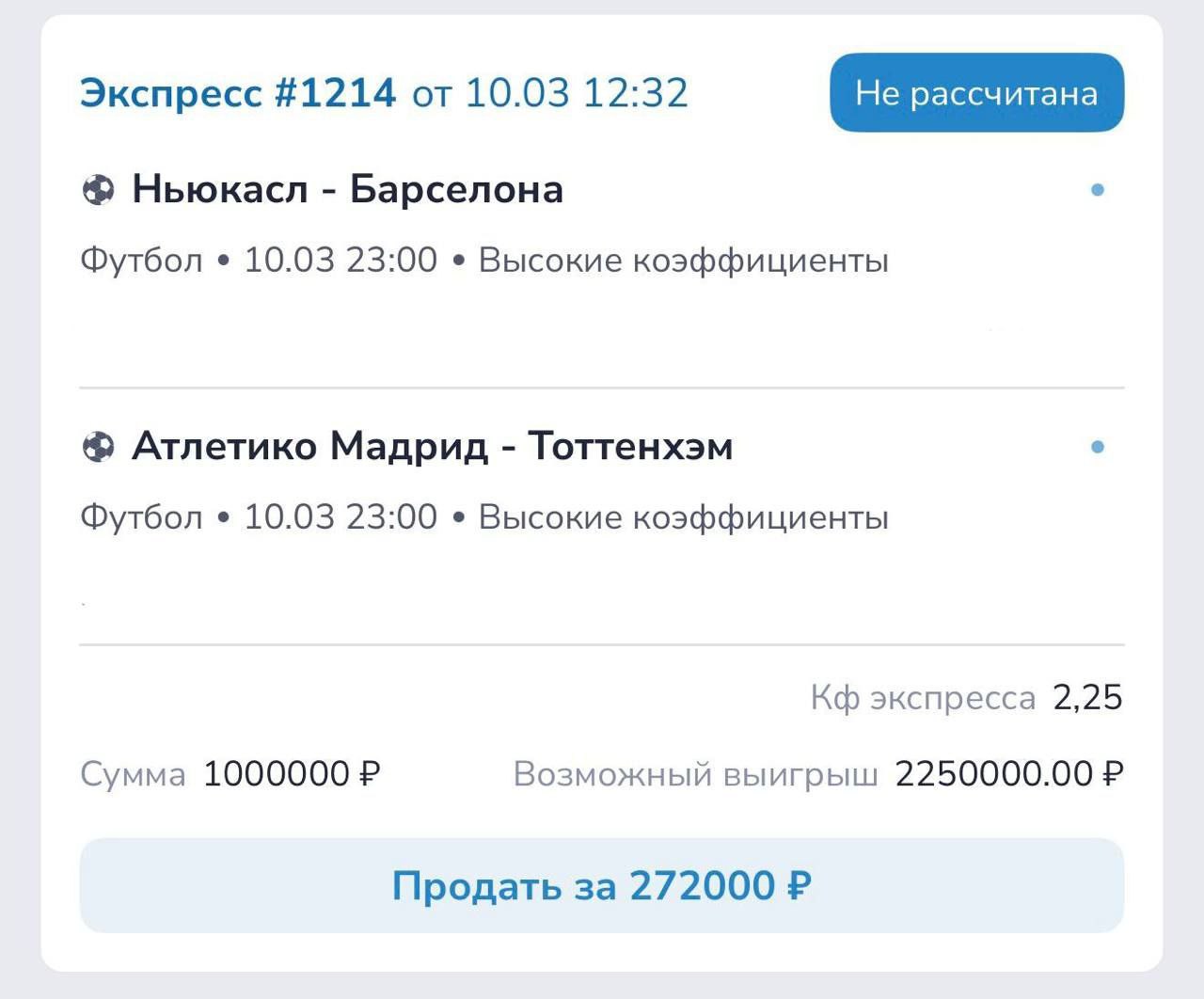Click the 'Сумма' label

point(133,774)
